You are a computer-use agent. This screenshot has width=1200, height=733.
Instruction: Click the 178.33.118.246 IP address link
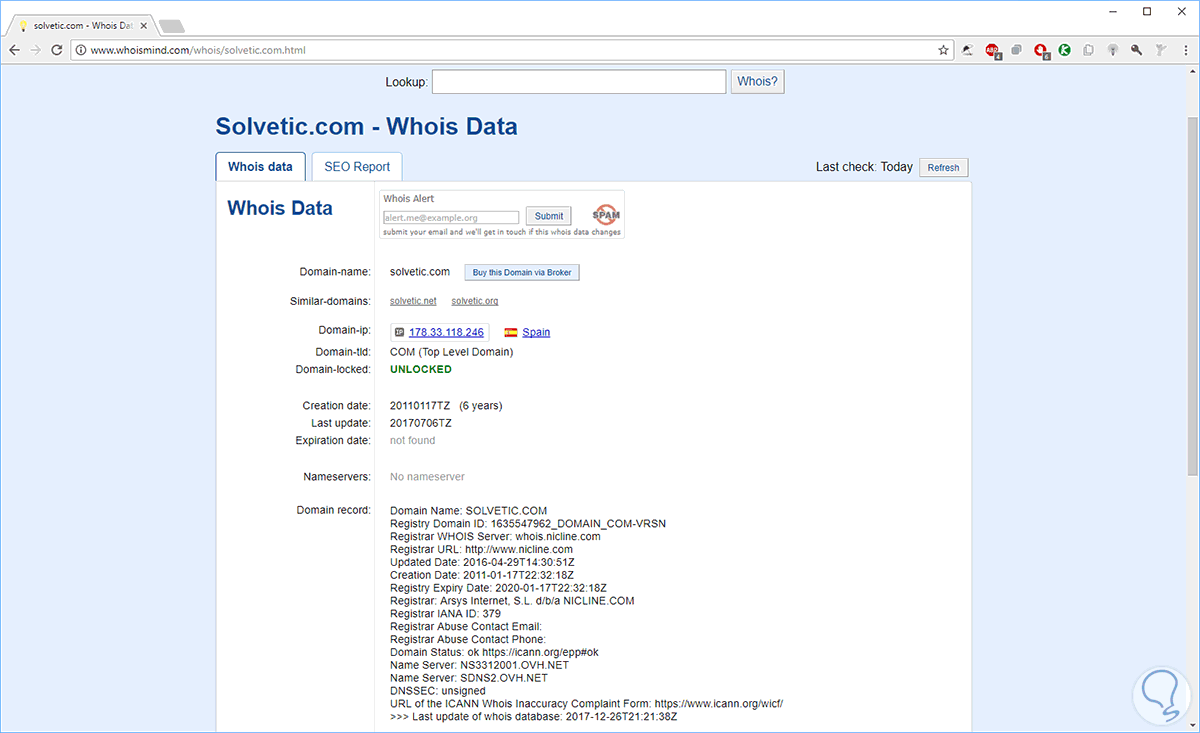(x=446, y=332)
